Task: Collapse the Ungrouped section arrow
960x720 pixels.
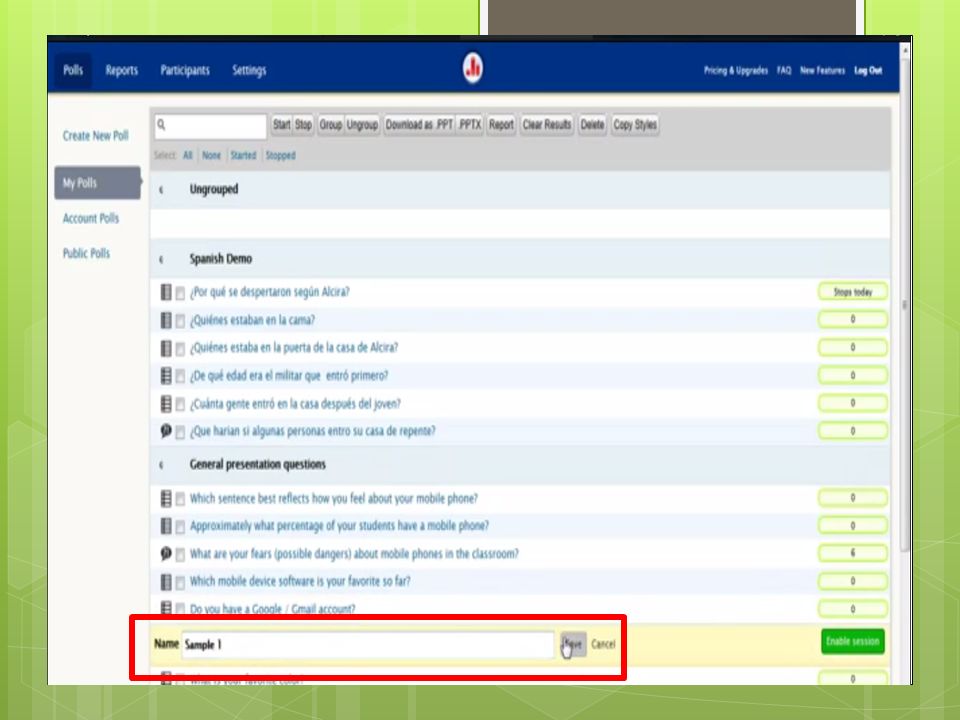Action: 161,190
